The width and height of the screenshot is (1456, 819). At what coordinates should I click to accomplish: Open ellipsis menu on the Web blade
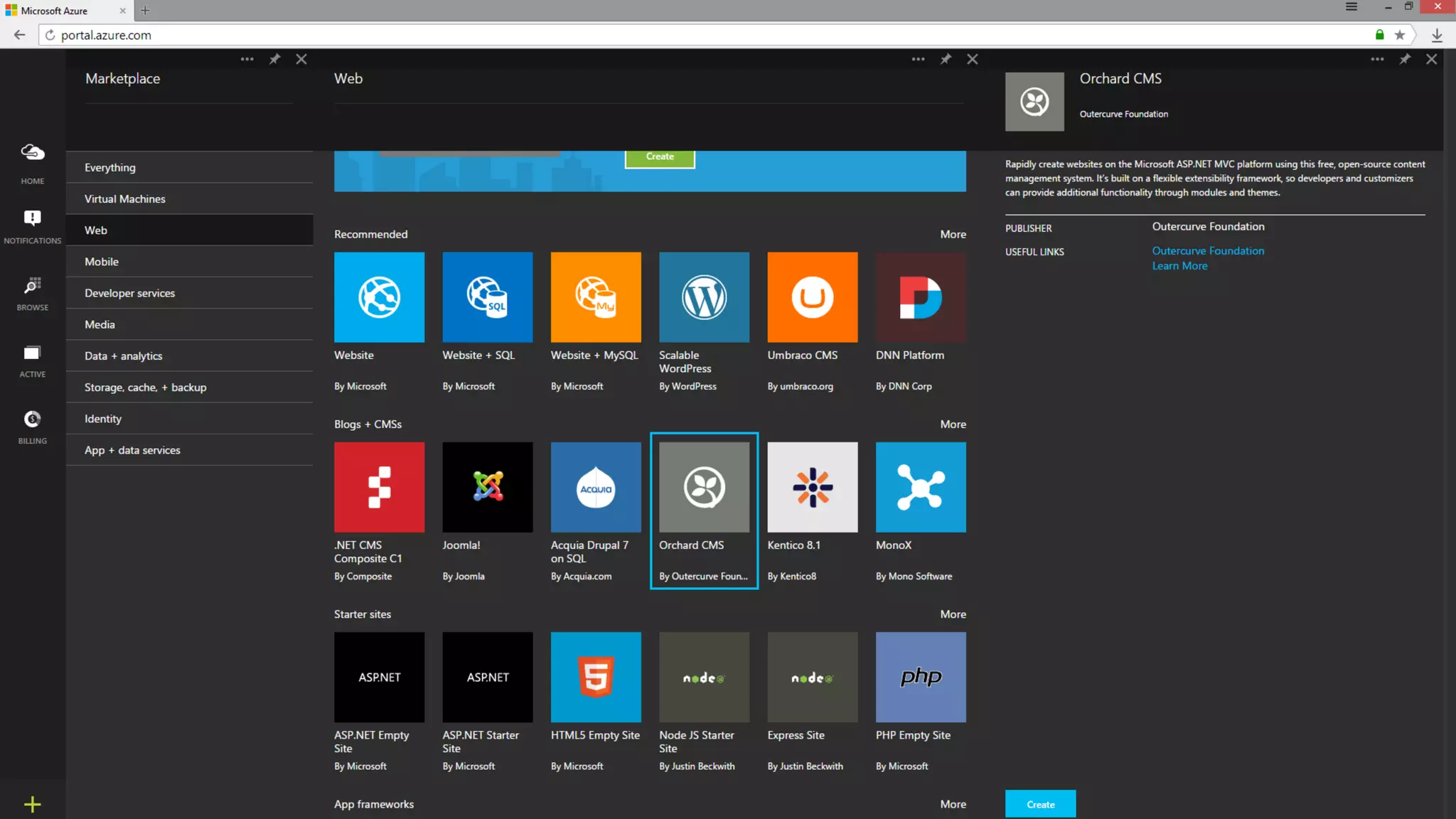(x=918, y=59)
